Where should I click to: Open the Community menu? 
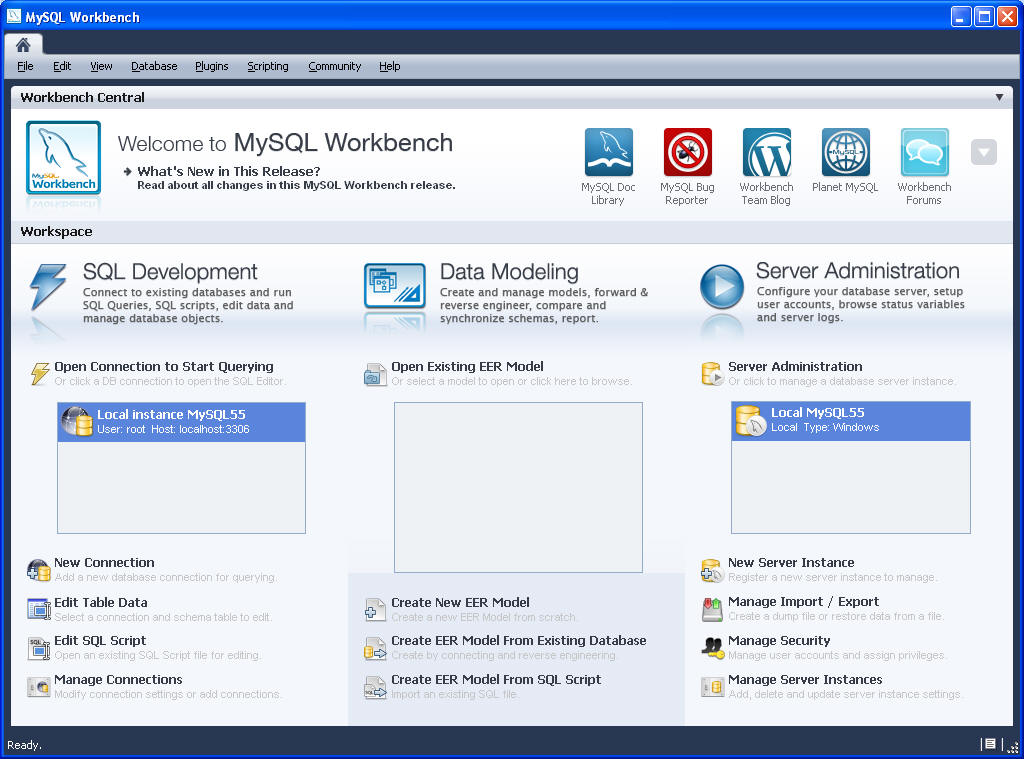click(334, 66)
